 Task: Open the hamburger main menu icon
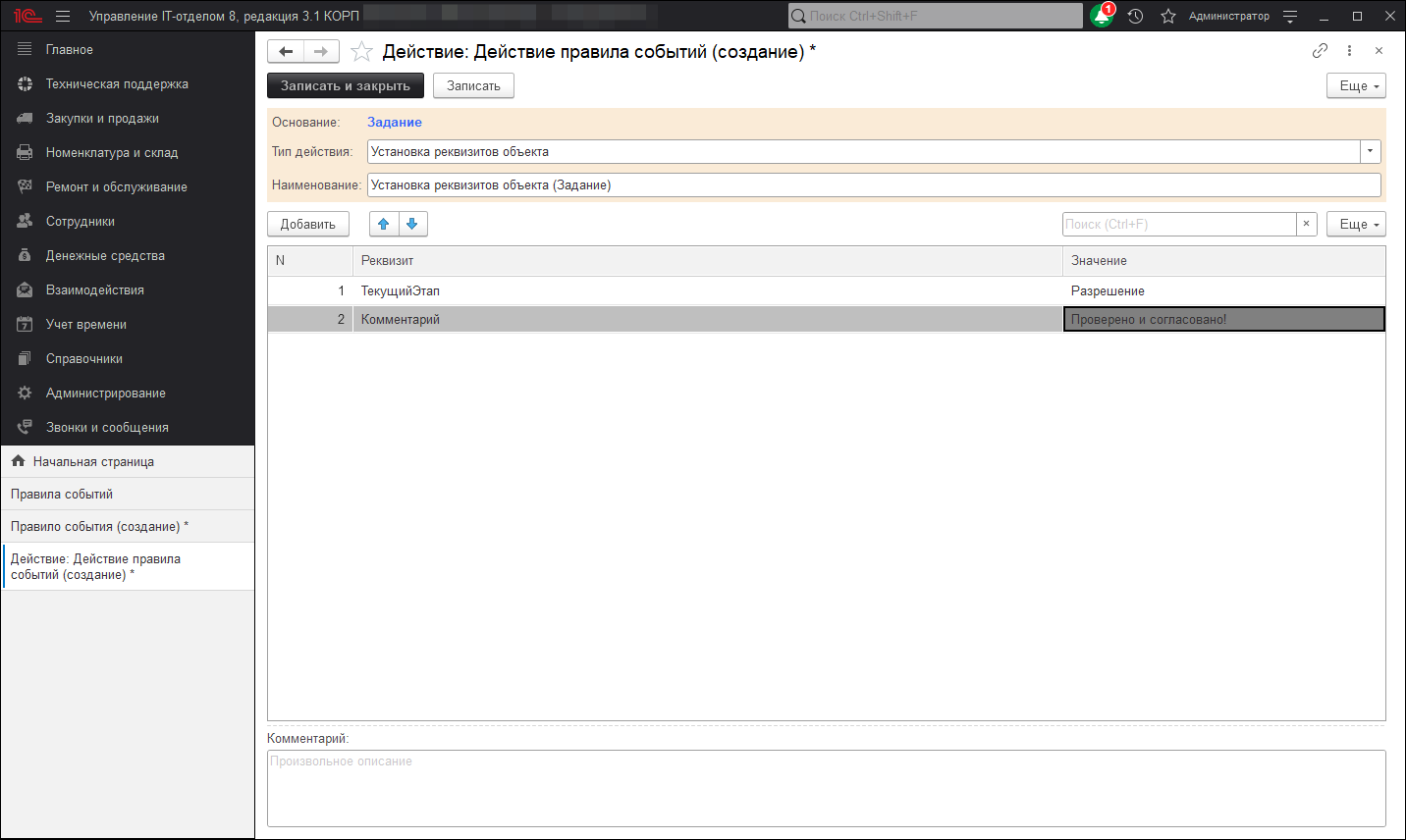click(x=63, y=16)
